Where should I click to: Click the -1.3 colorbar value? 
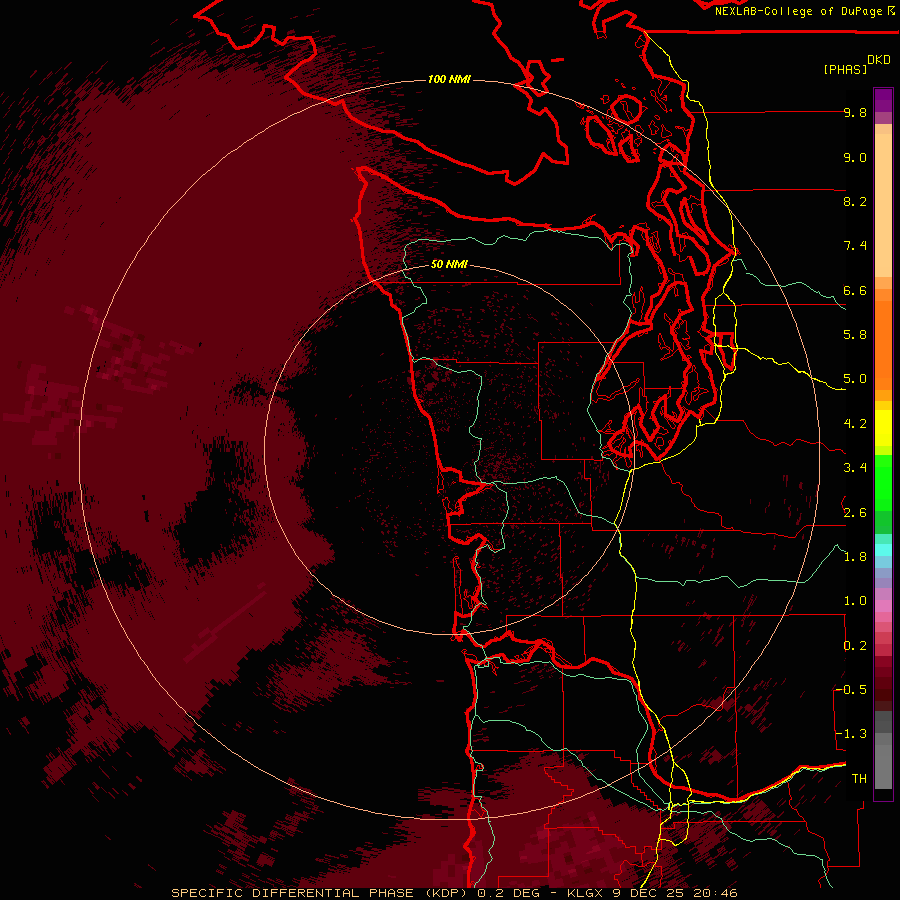pyautogui.click(x=851, y=734)
